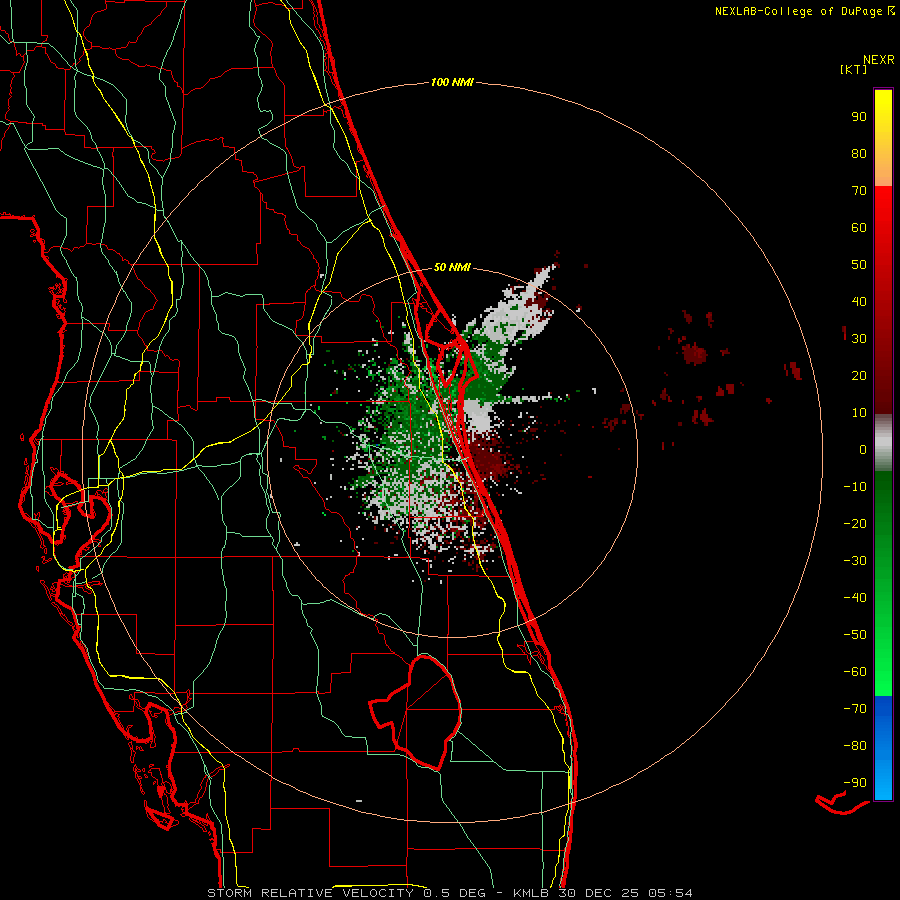The width and height of the screenshot is (900, 900).
Task: Click the -90 value on the velocity scale
Action: pyautogui.click(x=855, y=782)
